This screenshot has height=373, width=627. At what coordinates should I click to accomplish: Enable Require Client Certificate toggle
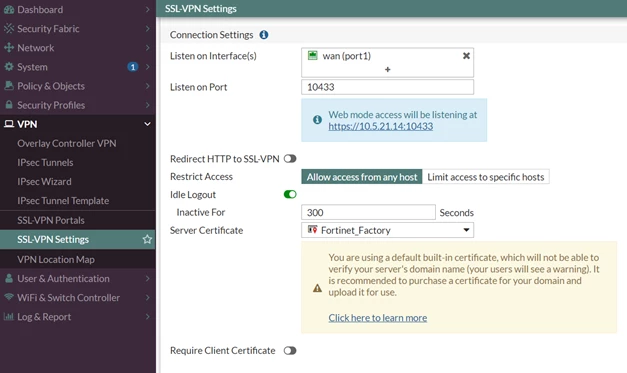click(290, 351)
